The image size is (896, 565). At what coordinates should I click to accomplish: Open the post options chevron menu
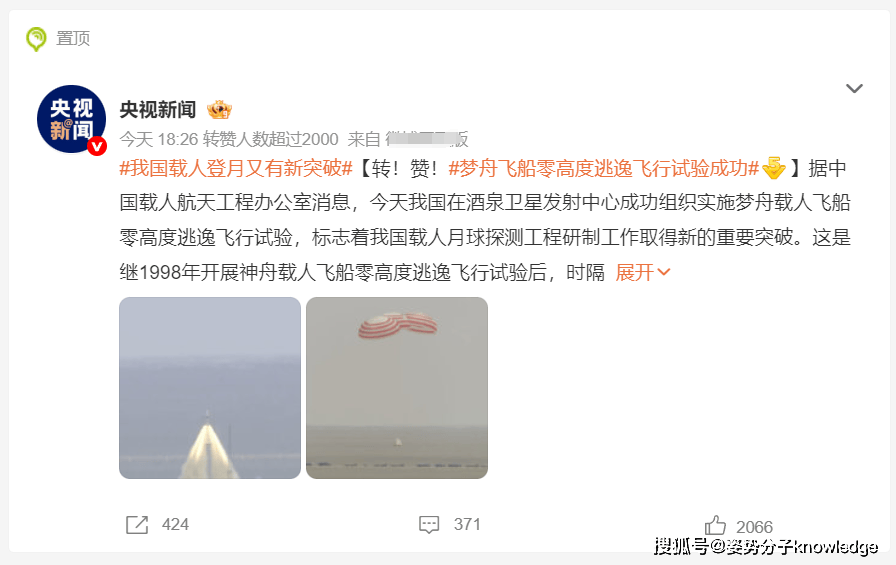pos(854,88)
